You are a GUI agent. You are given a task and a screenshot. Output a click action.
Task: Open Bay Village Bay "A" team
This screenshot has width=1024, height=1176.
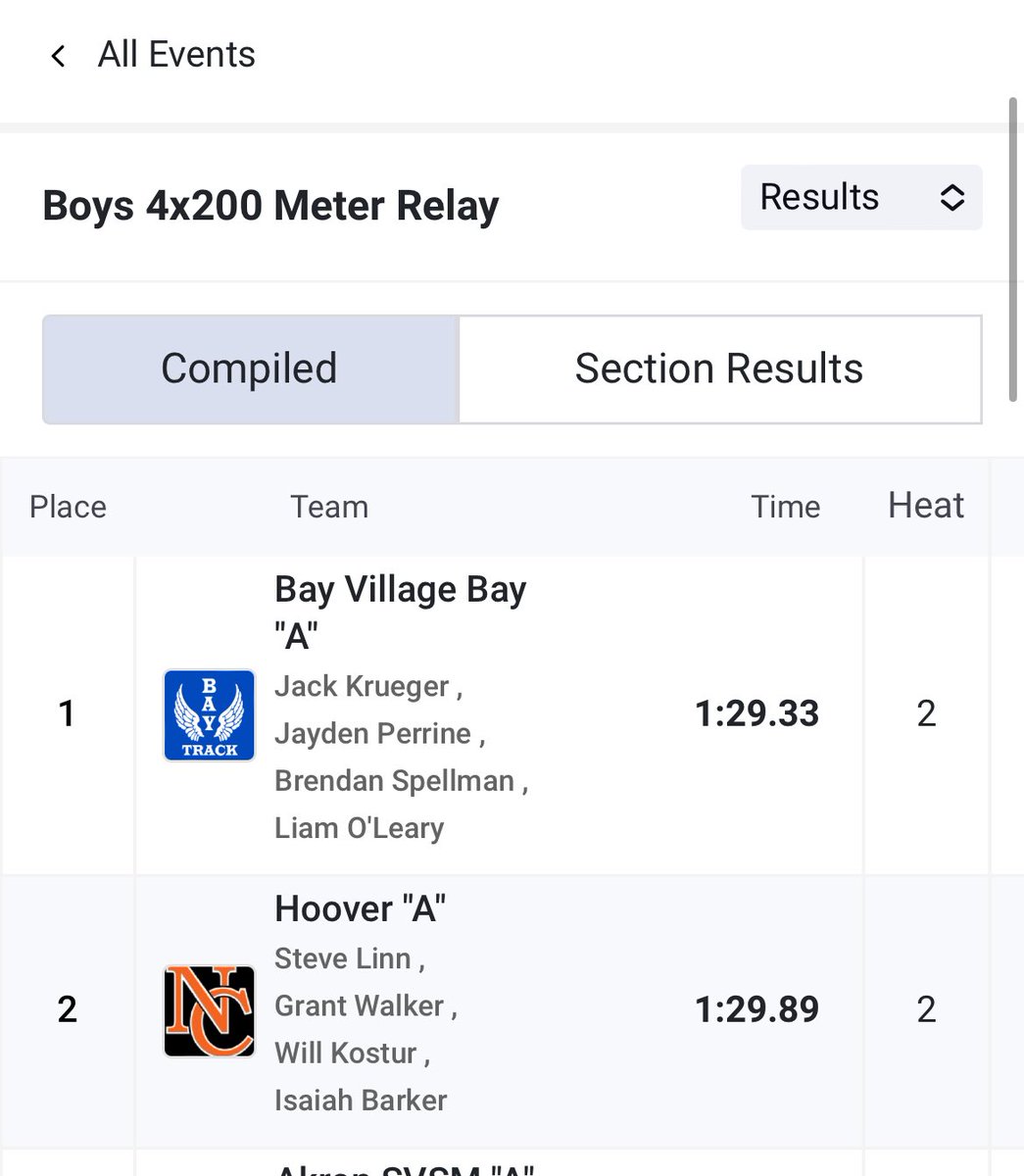tap(400, 612)
